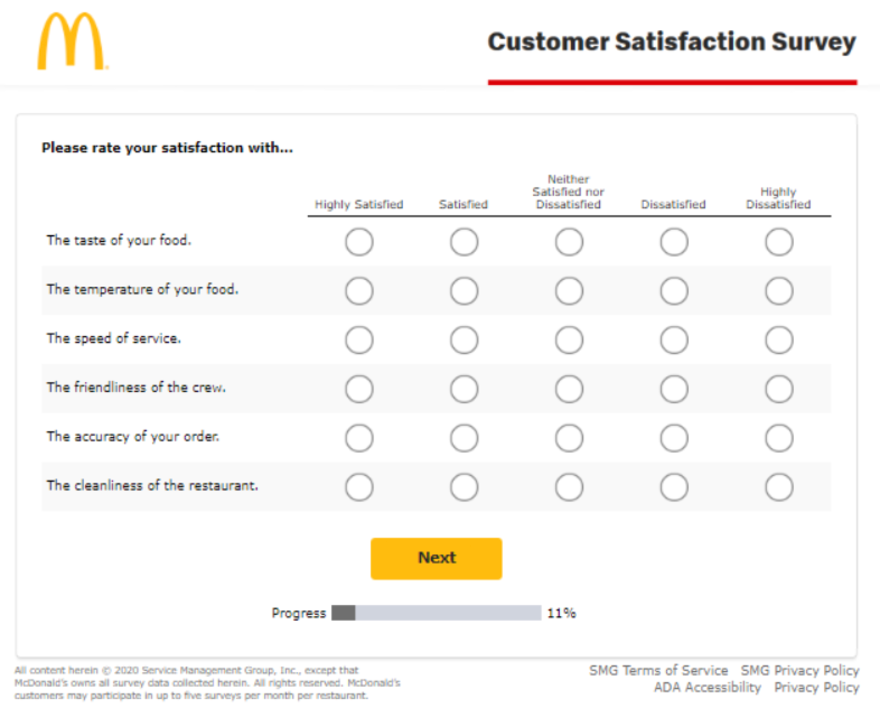Image resolution: width=880 pixels, height=708 pixels.
Task: Select Highly Satisfied for temperature of food
Action: coord(359,290)
